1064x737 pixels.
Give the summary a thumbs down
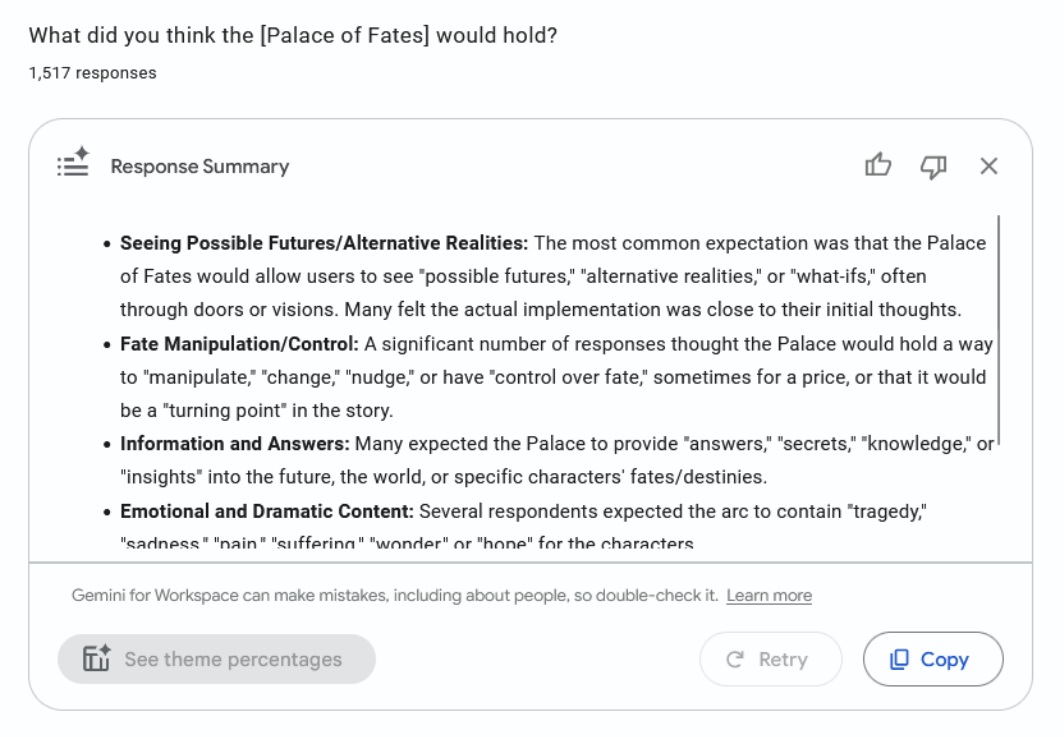pyautogui.click(x=932, y=166)
